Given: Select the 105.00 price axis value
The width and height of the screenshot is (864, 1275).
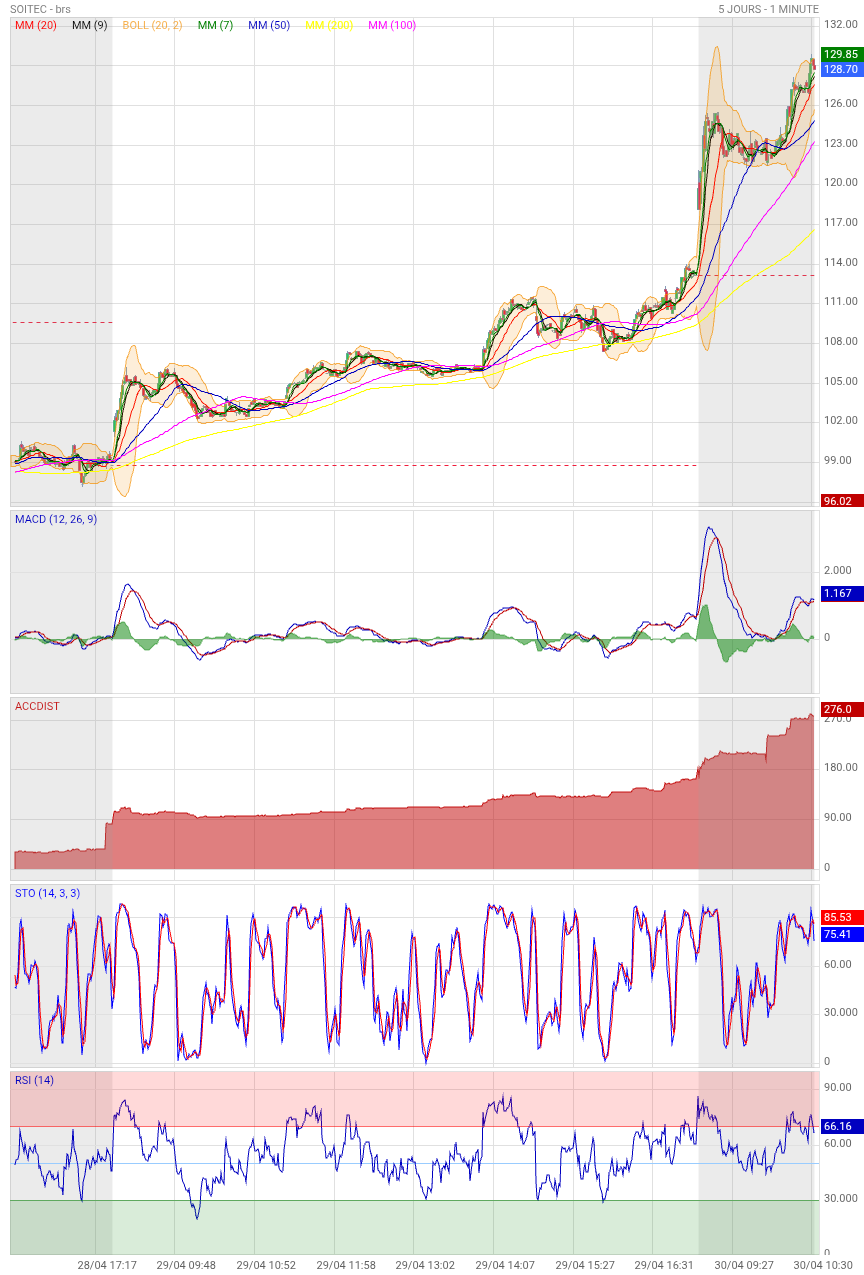Looking at the screenshot, I should click(x=841, y=382).
